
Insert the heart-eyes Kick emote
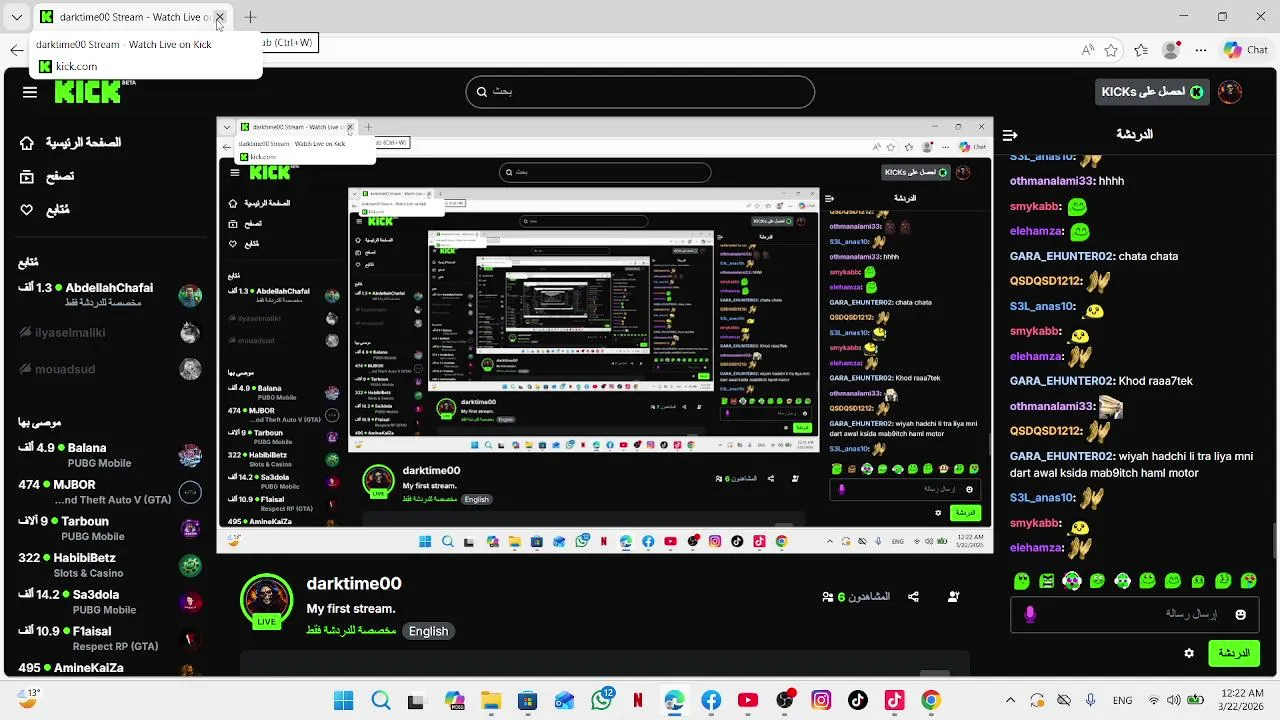tap(1248, 581)
